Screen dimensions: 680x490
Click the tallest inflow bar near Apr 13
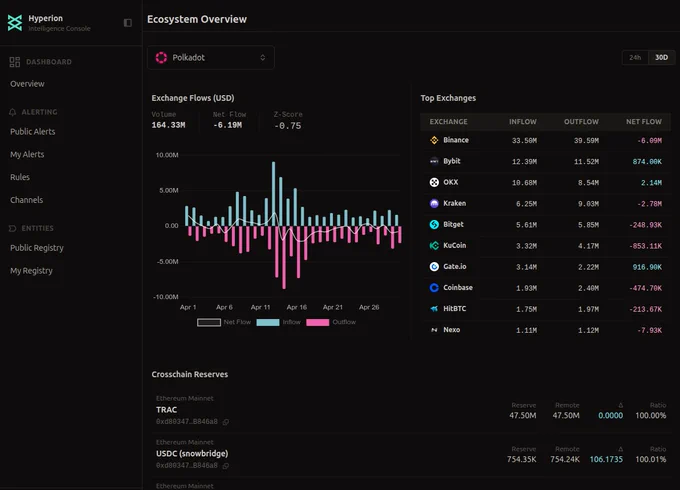(273, 194)
